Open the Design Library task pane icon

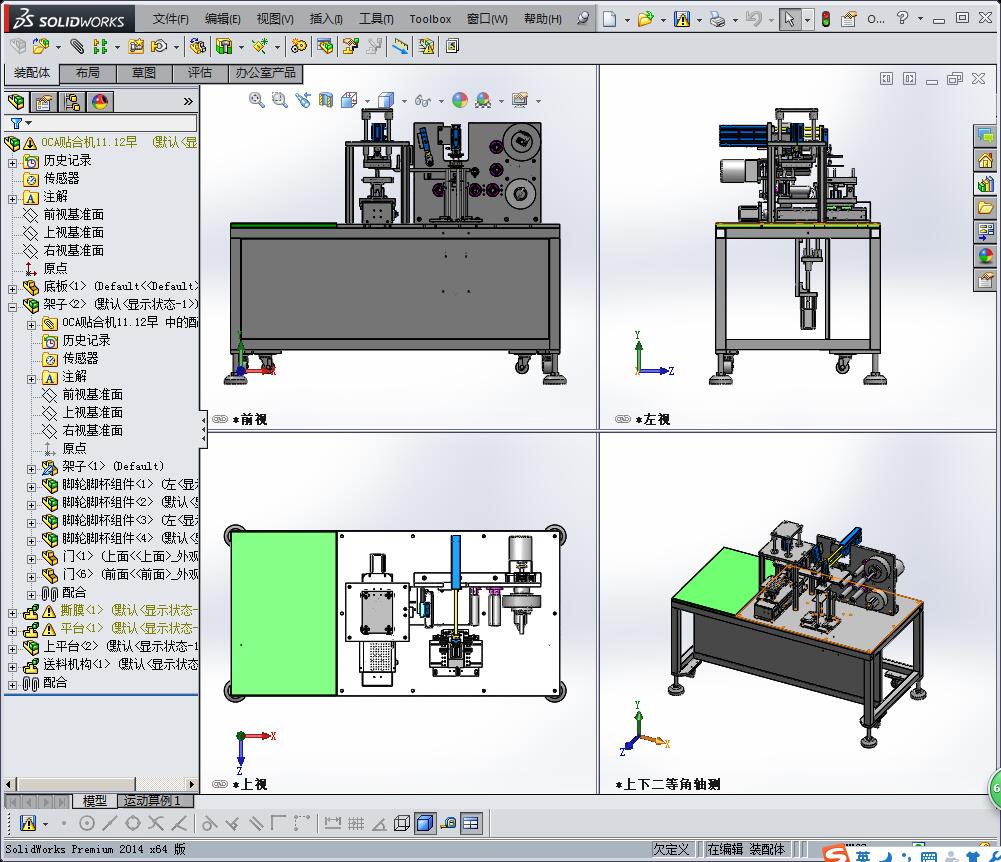click(986, 185)
